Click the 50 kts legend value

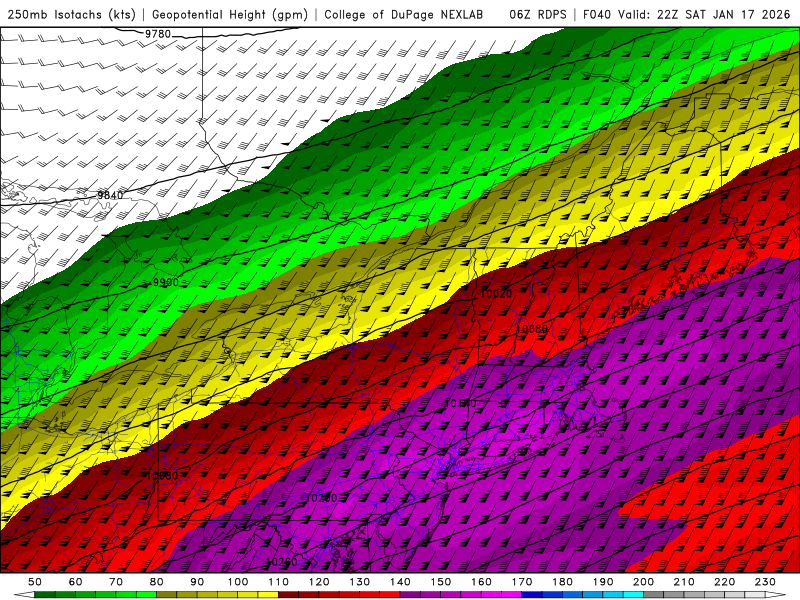pos(35,582)
